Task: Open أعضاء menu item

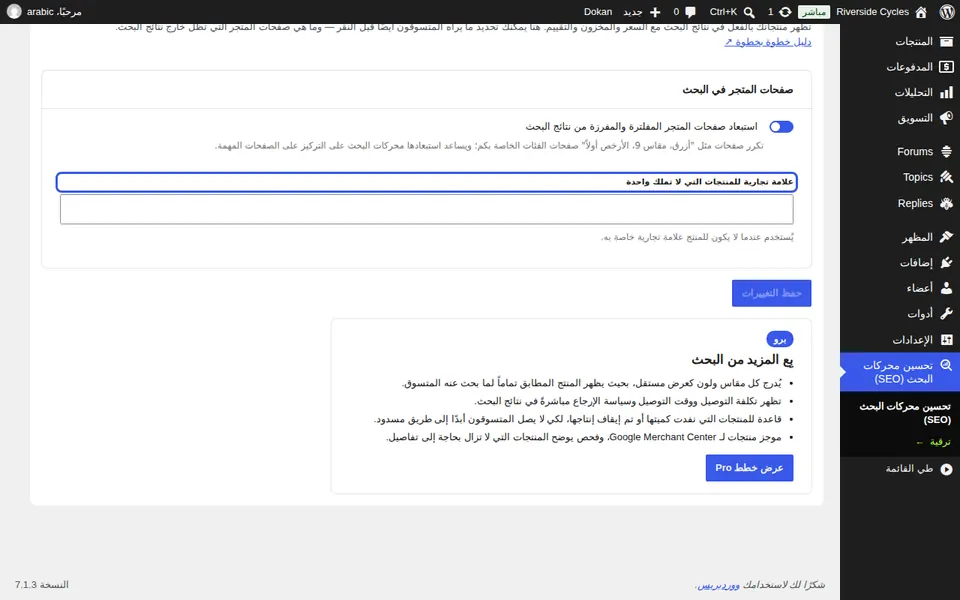Action: pos(900,288)
